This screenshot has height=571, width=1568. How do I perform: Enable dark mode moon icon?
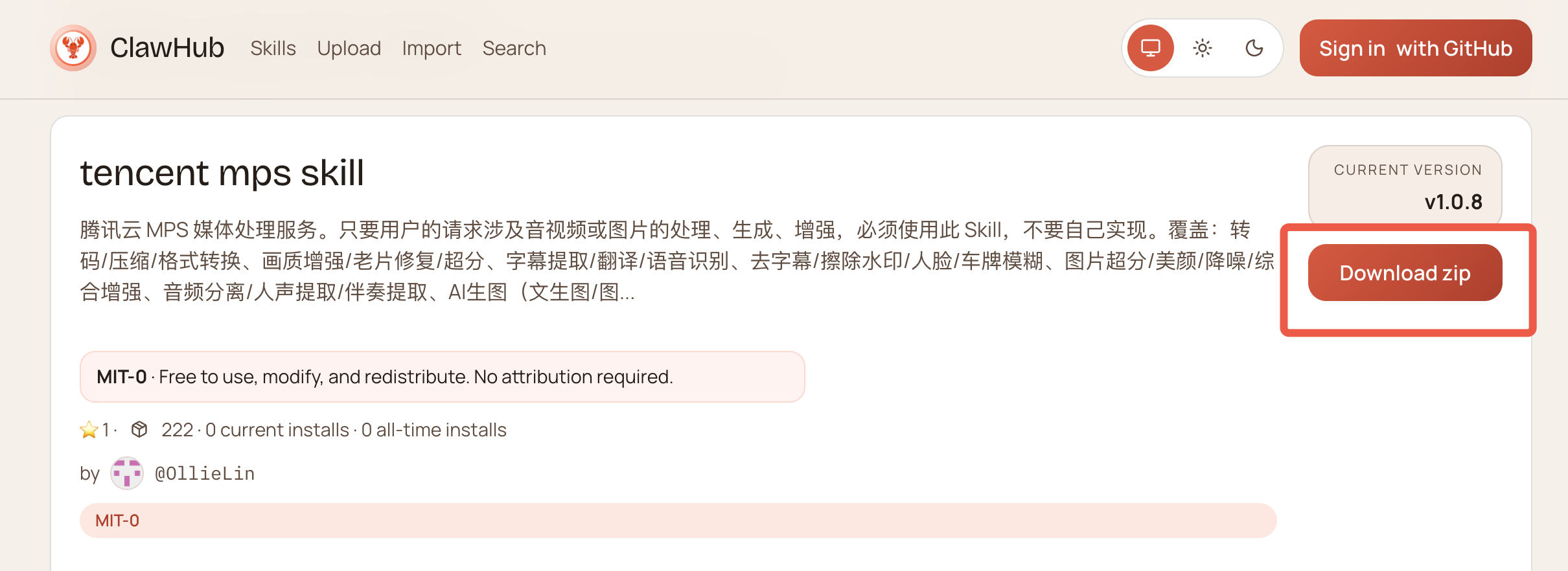[1254, 48]
